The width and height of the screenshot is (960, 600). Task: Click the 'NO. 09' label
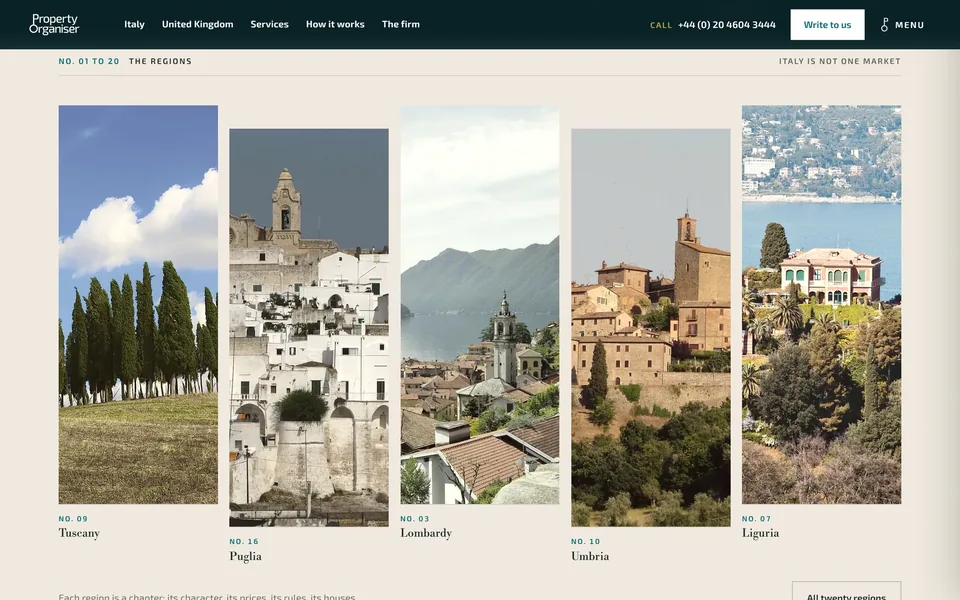73,519
